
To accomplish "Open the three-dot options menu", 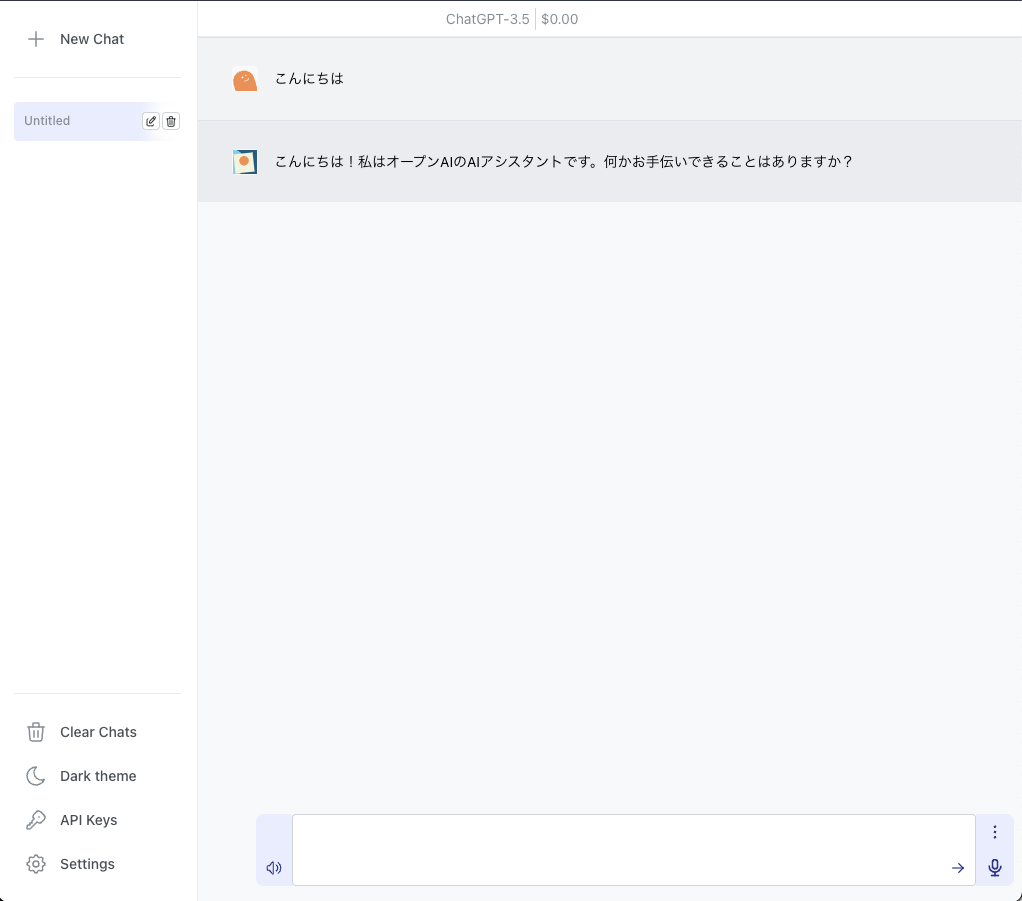I will (994, 831).
